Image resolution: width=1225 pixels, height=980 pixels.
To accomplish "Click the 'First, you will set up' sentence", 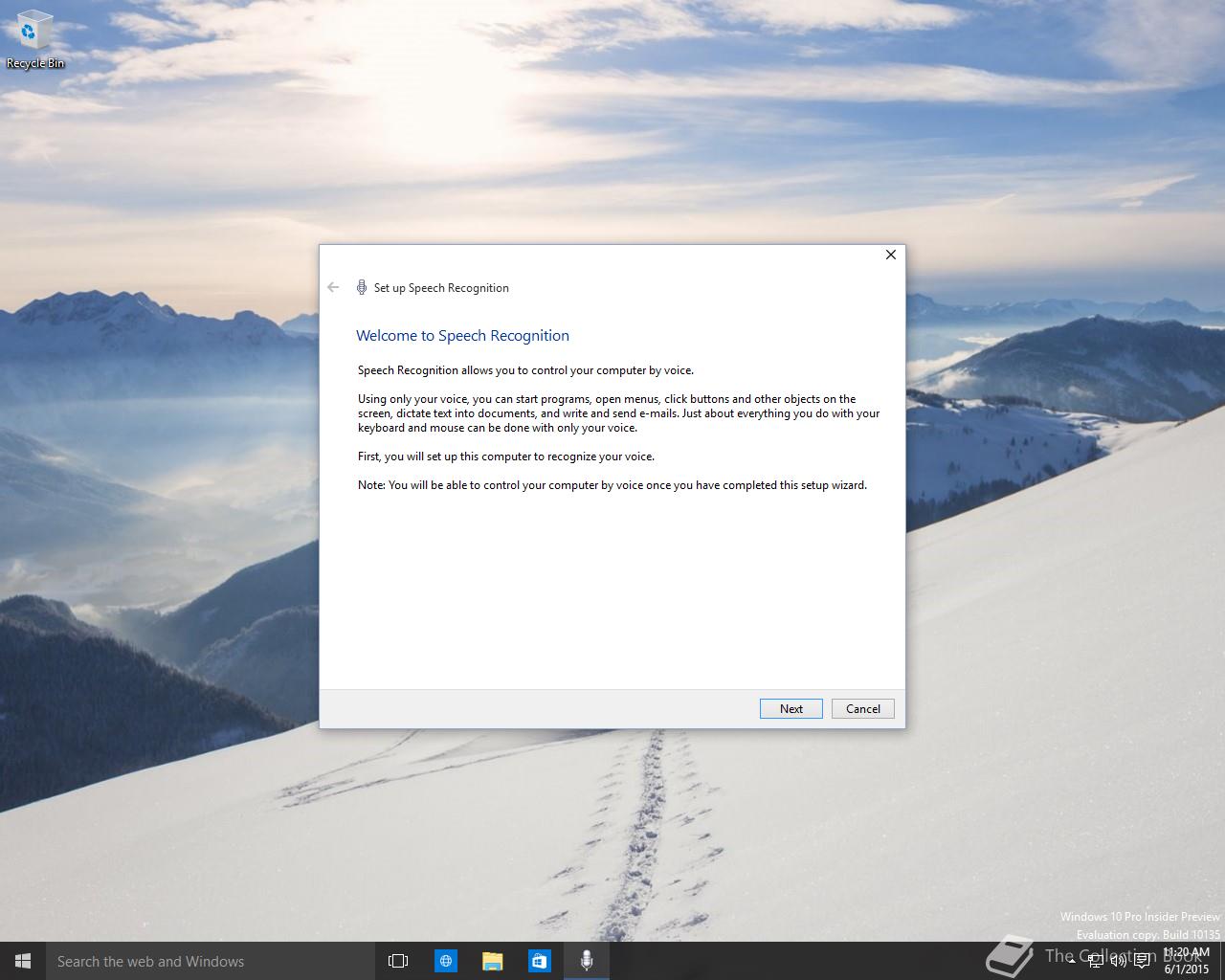I will click(506, 457).
